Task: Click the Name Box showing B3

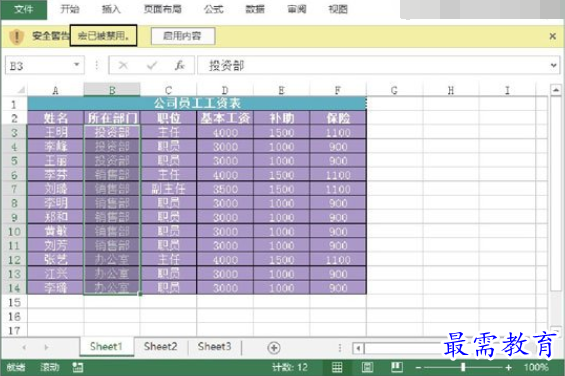Action: point(45,66)
